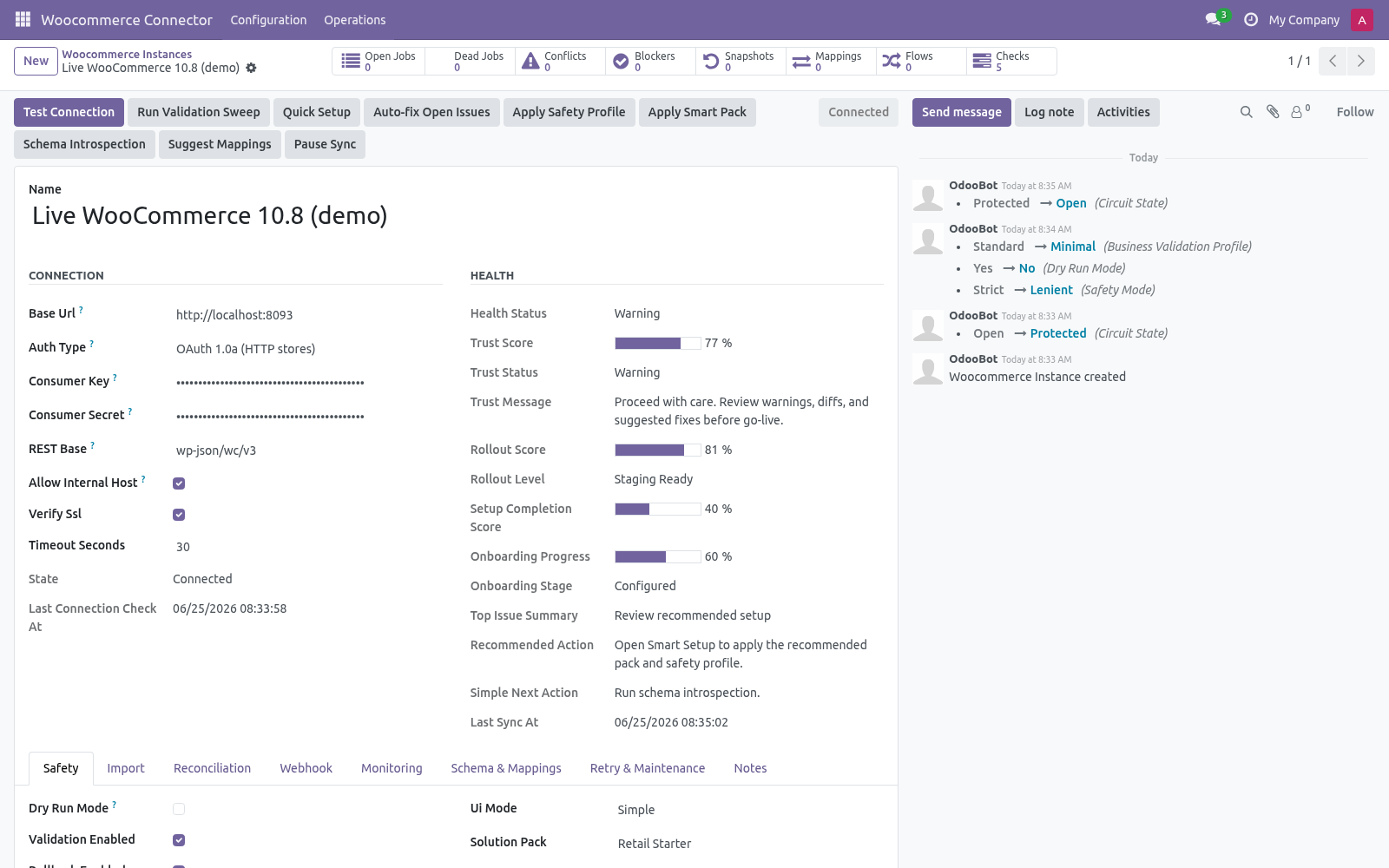1389x868 pixels.
Task: Click Send message button
Action: click(961, 112)
